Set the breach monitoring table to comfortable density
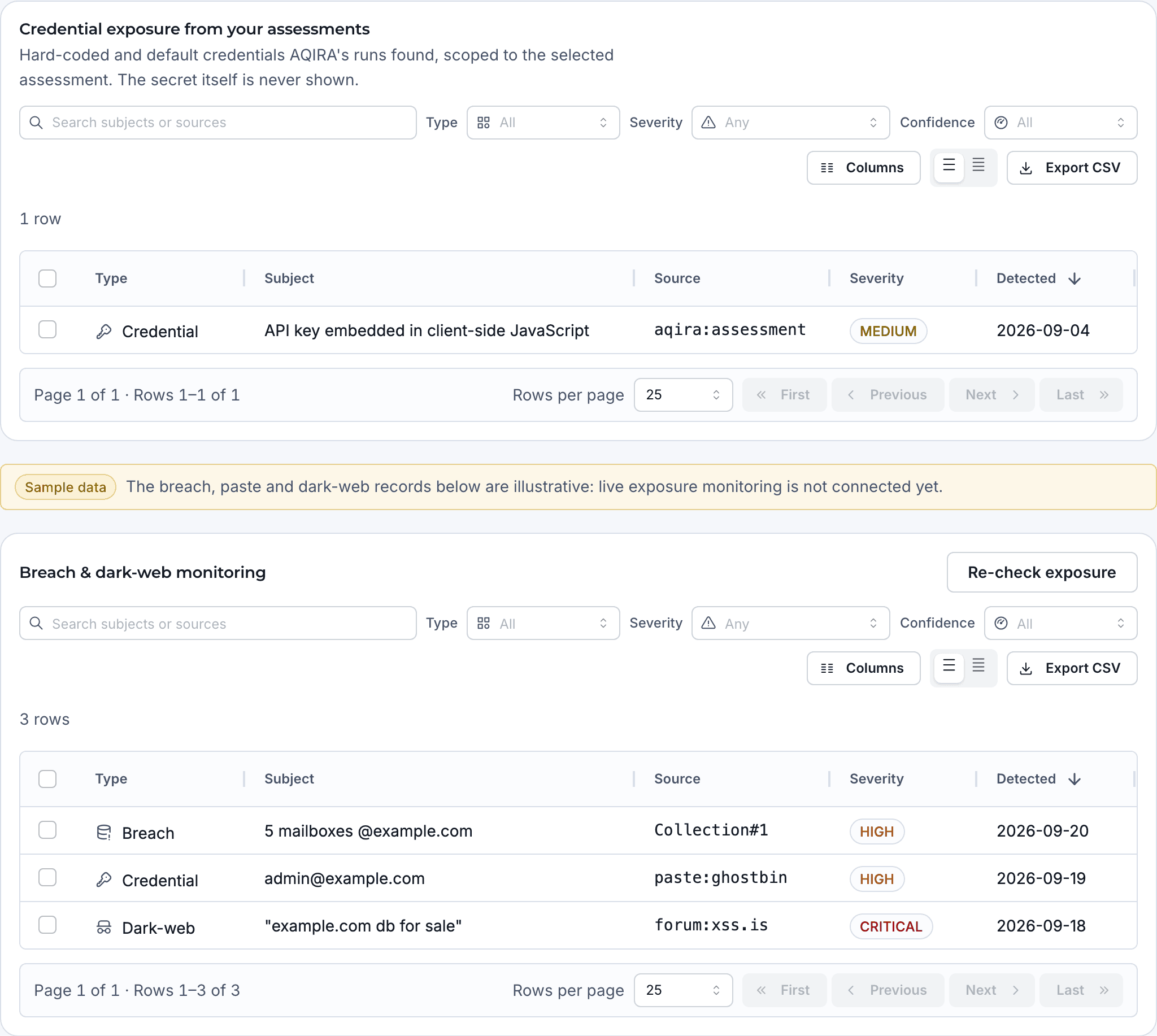The image size is (1157, 1036). point(949,667)
